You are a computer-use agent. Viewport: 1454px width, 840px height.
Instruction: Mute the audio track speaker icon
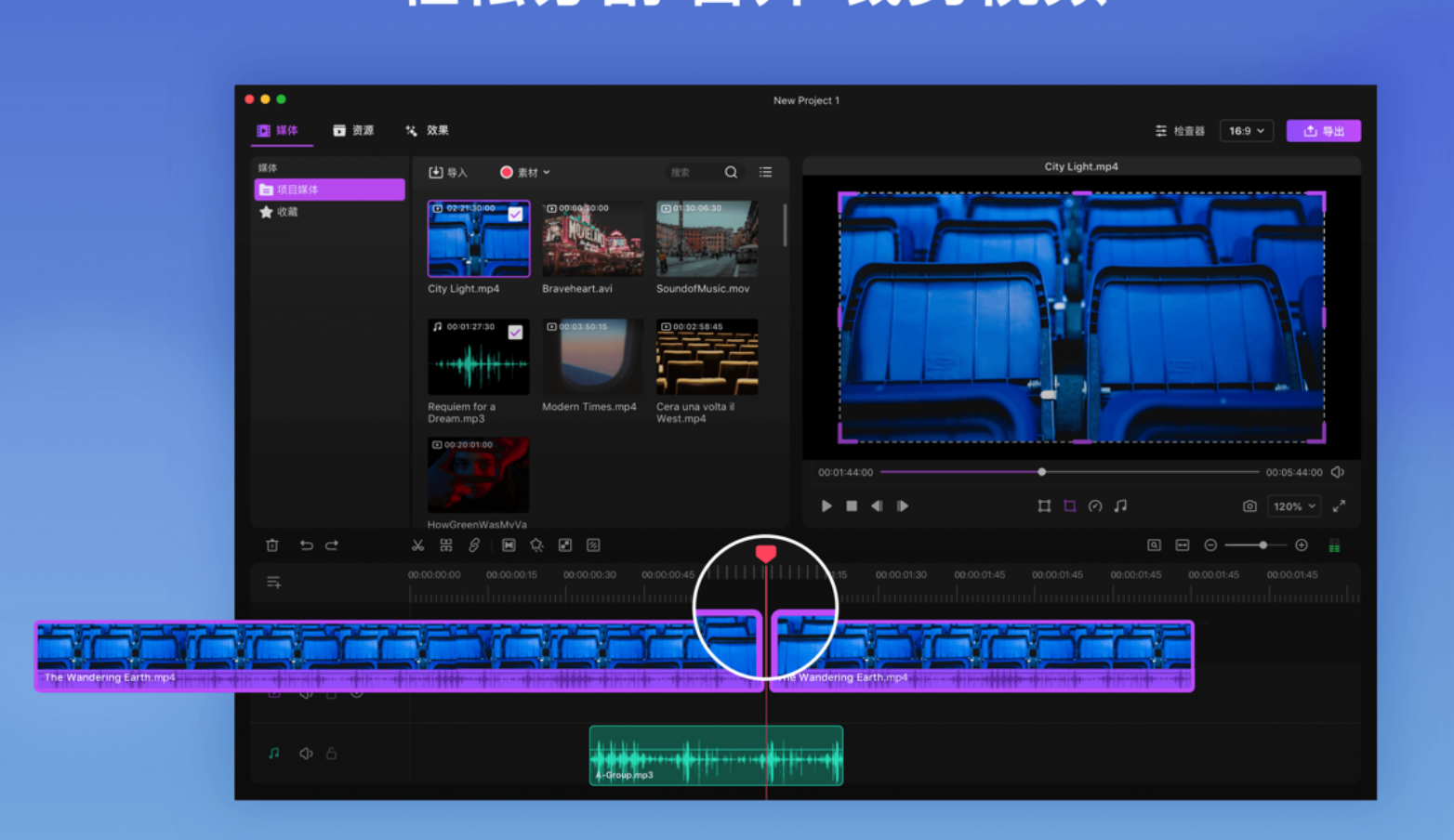[x=306, y=754]
